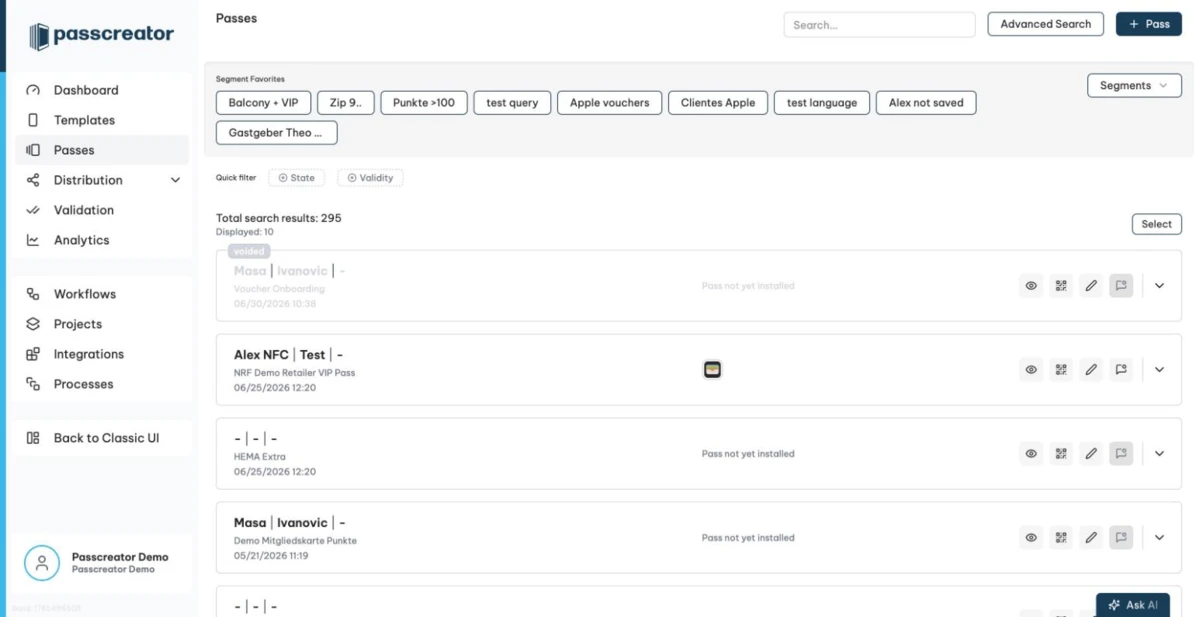
Task: Click the Passcreator logo
Action: tap(101, 36)
